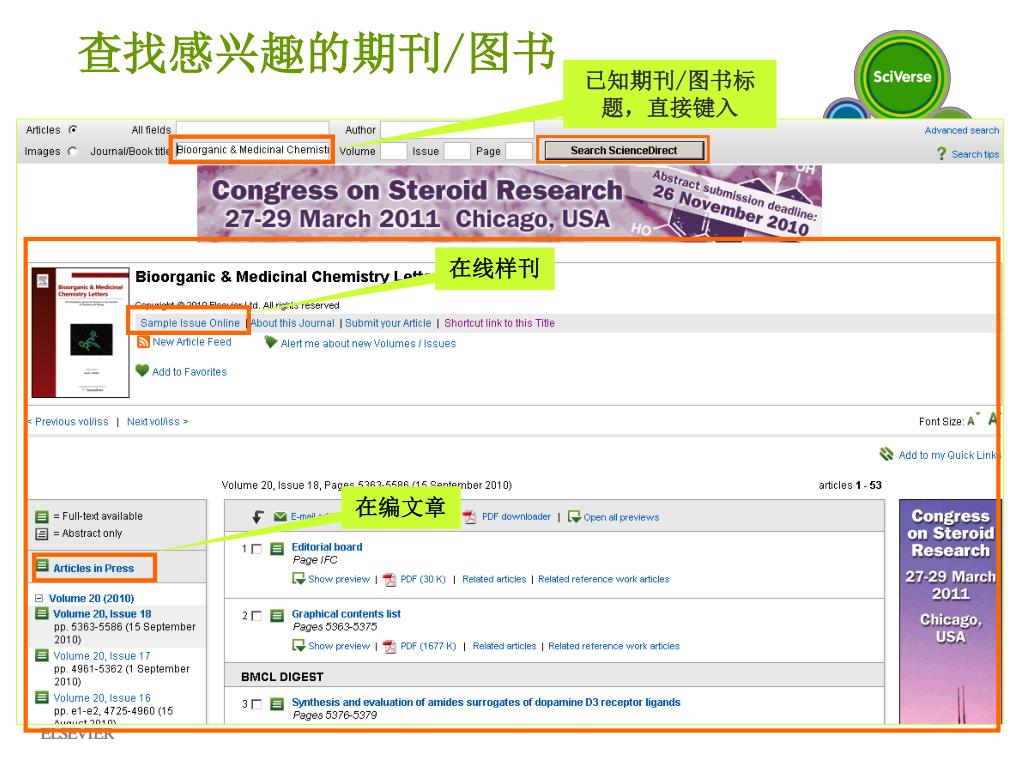Screen dimensions: 1024x768
Task: Click the All fields input box
Action: (252, 129)
